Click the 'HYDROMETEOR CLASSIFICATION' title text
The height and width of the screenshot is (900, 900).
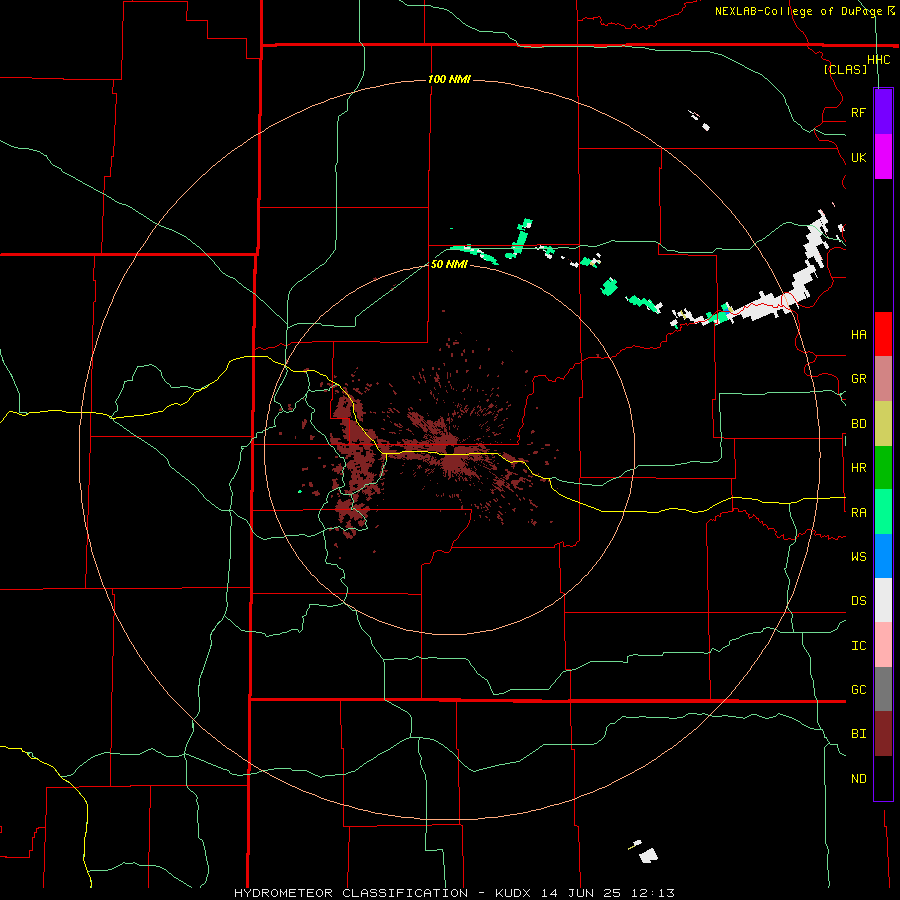pyautogui.click(x=351, y=893)
